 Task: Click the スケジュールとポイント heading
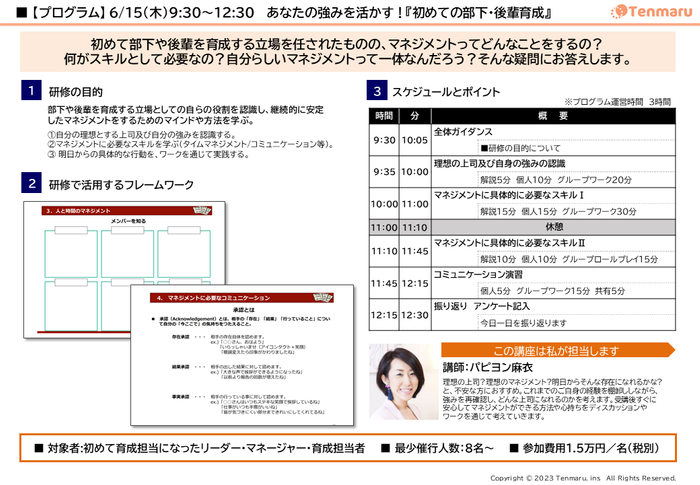coord(446,92)
